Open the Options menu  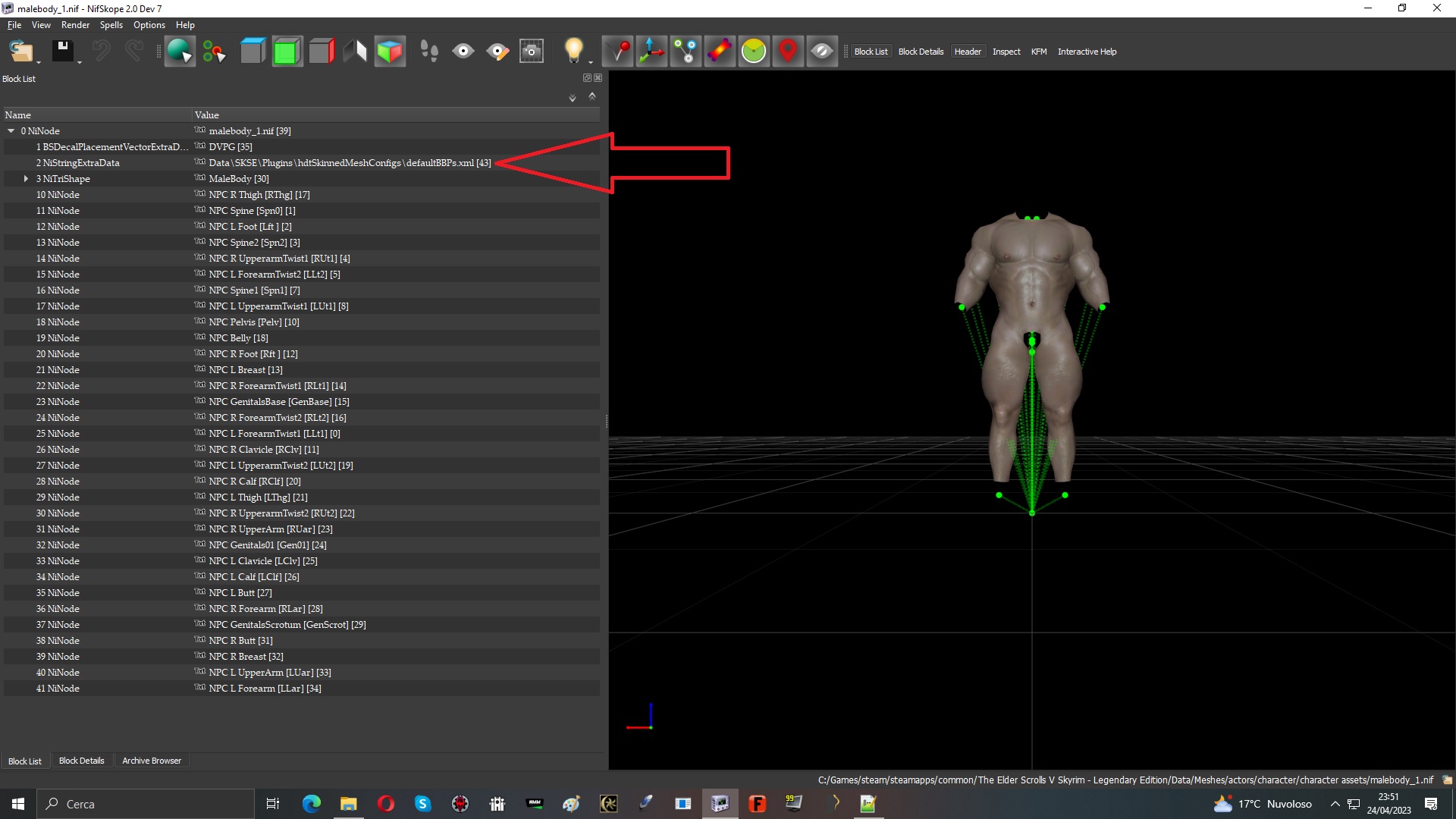point(149,25)
